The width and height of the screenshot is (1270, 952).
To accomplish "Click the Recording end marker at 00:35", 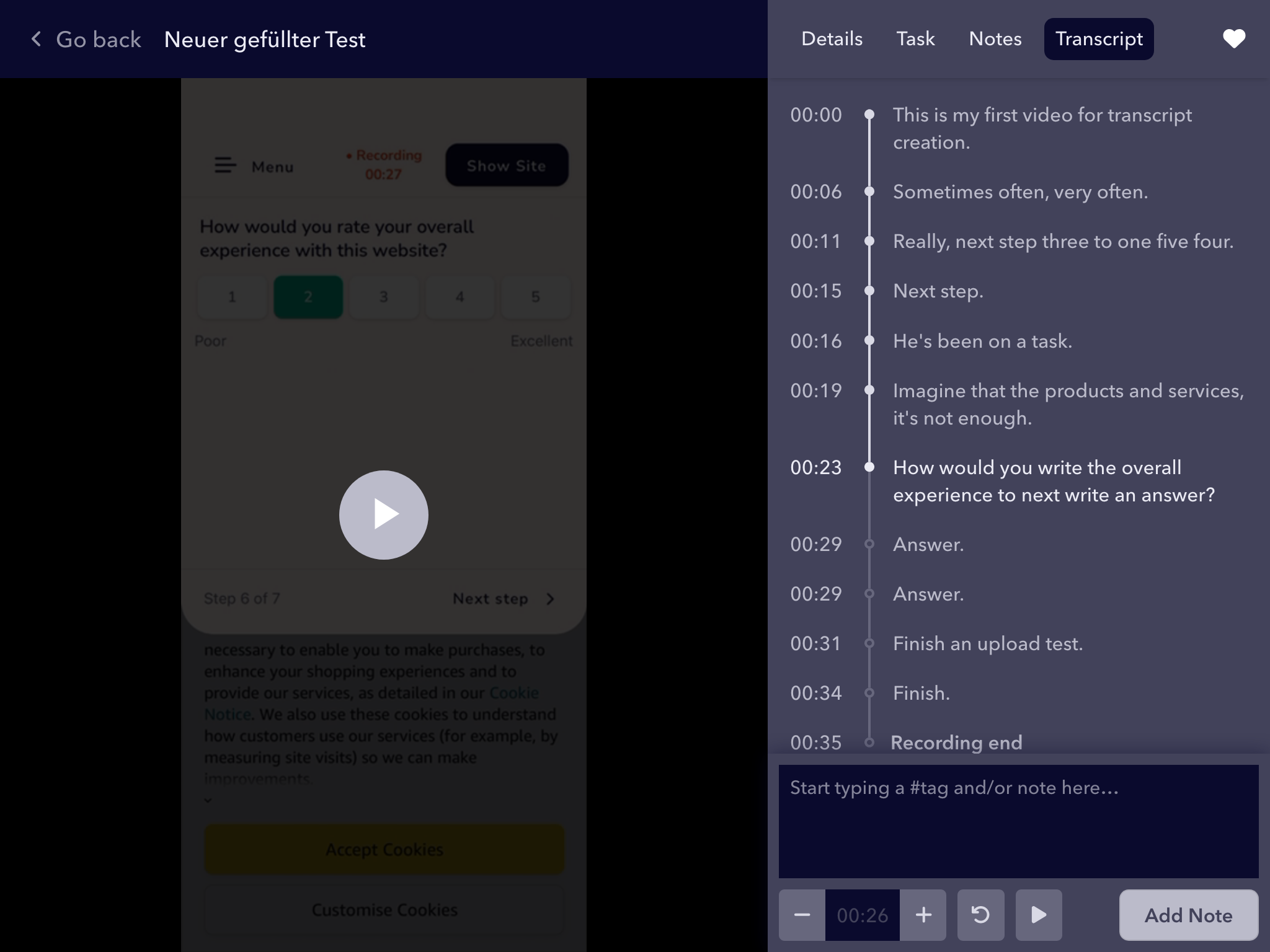I will [956, 742].
